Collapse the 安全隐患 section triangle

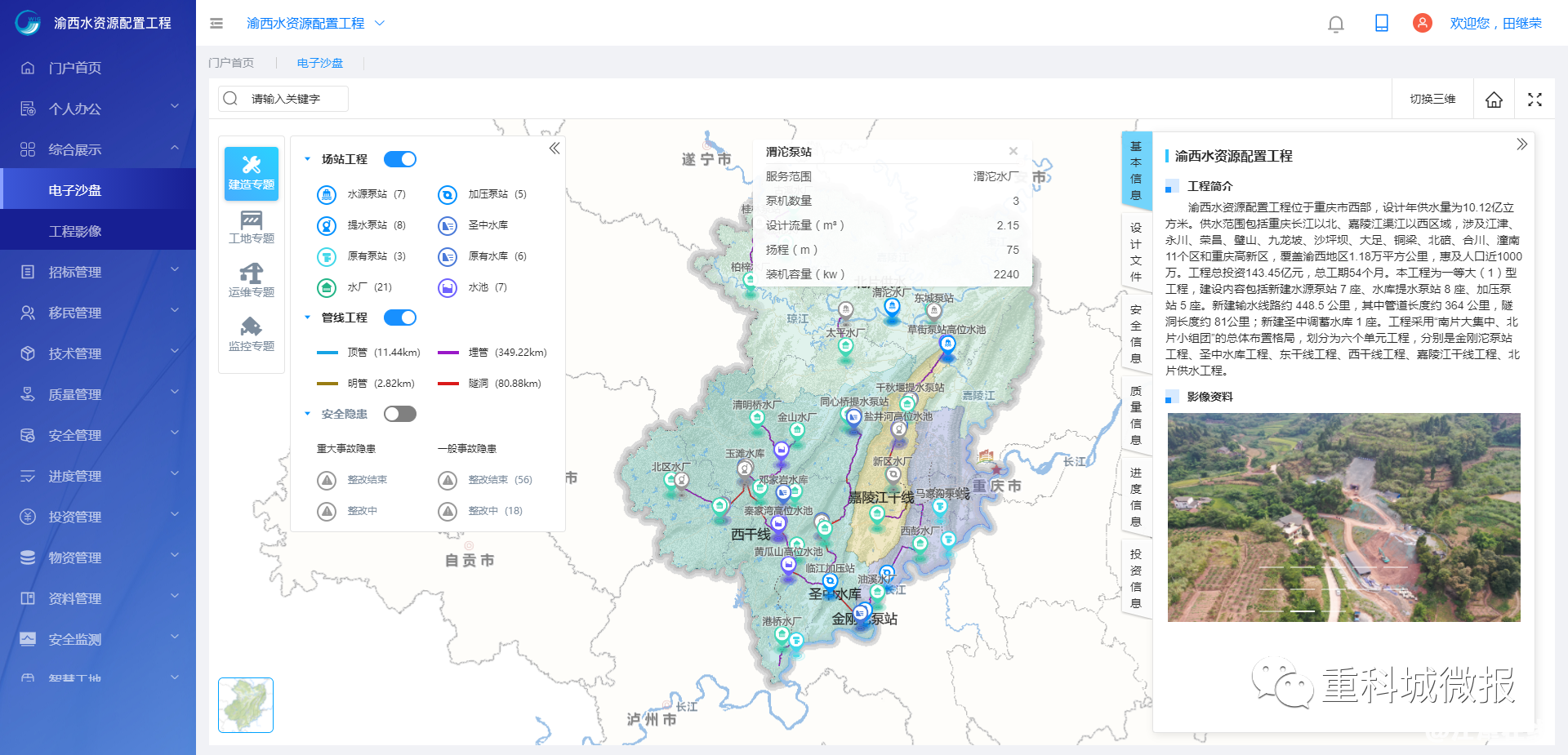tap(307, 414)
